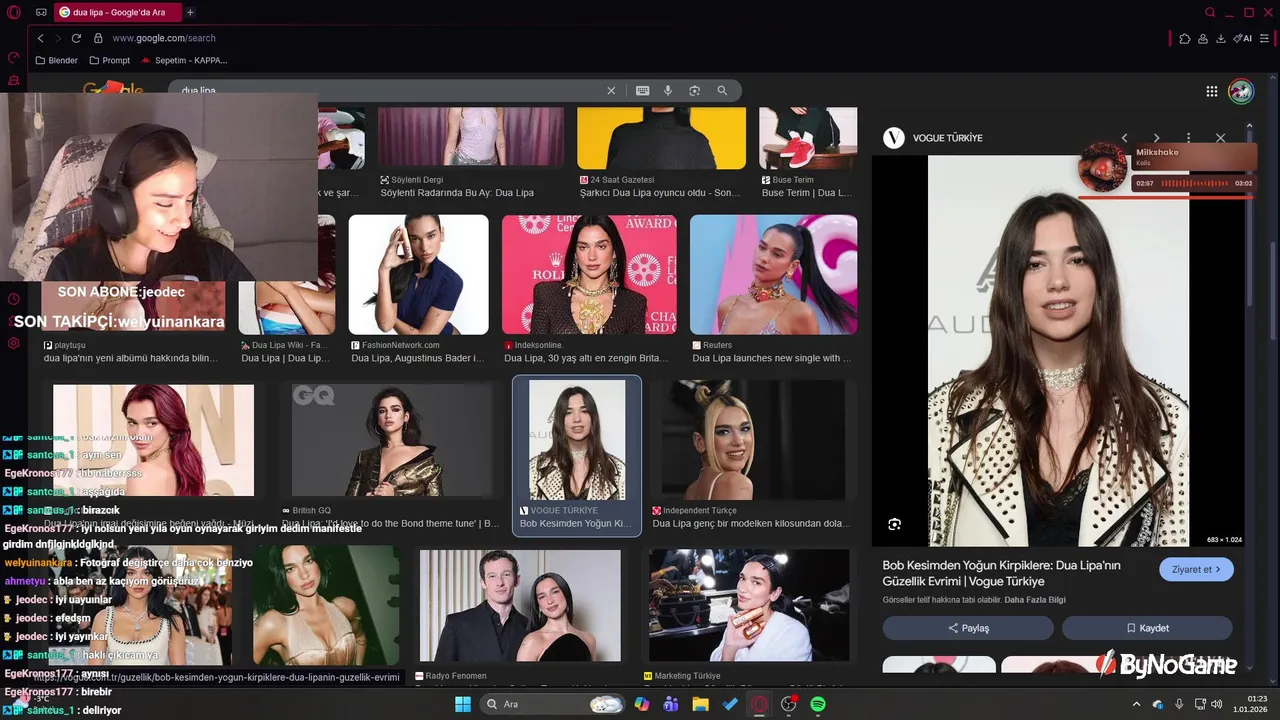Open File Explorer from the taskbar
Viewport: 1280px width, 720px height.
pos(701,704)
